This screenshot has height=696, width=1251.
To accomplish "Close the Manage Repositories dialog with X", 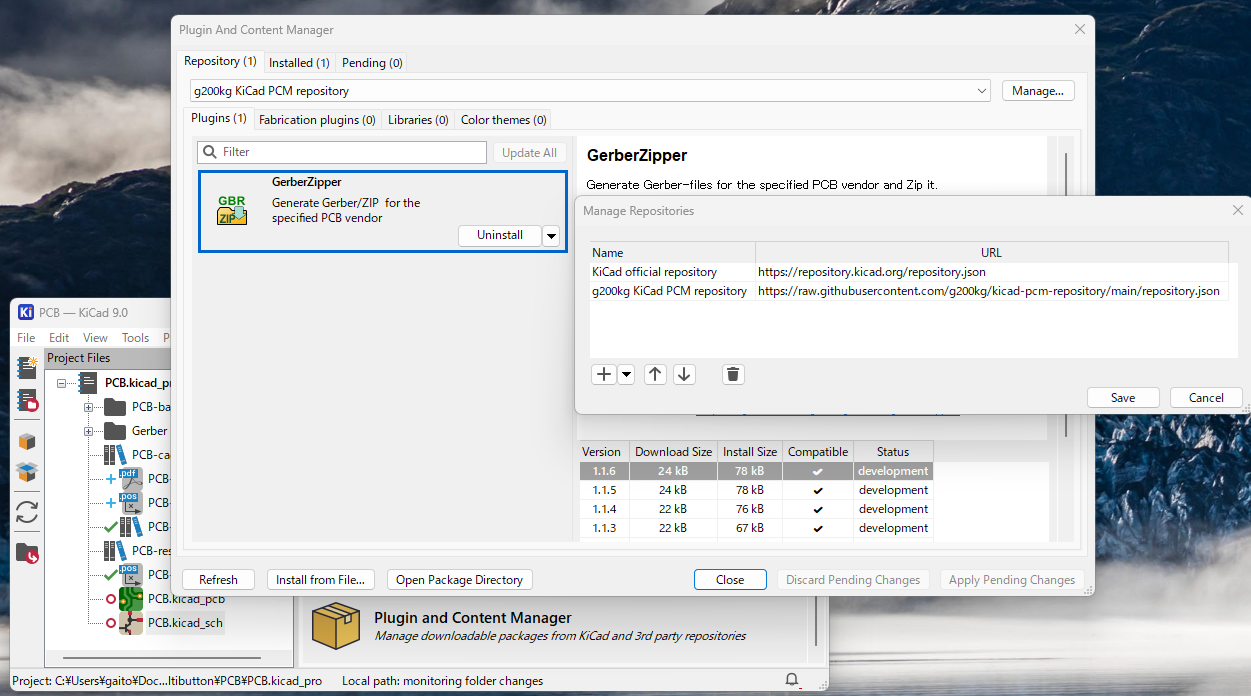I will 1238,210.
